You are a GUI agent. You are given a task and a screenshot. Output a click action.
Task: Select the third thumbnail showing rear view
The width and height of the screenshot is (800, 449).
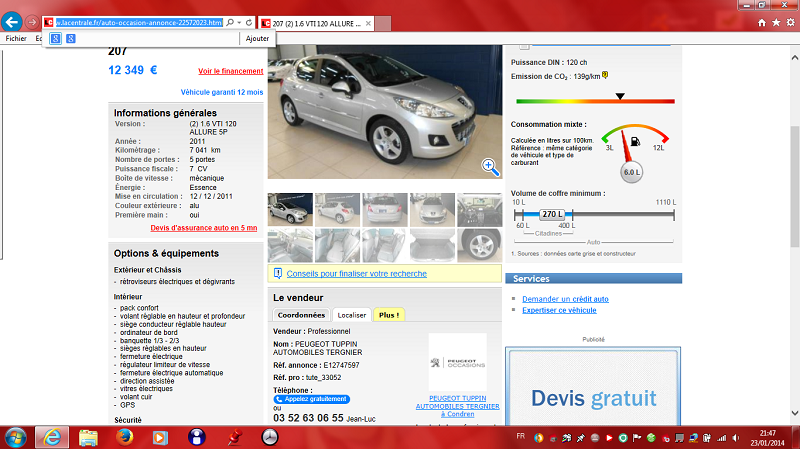(x=385, y=209)
